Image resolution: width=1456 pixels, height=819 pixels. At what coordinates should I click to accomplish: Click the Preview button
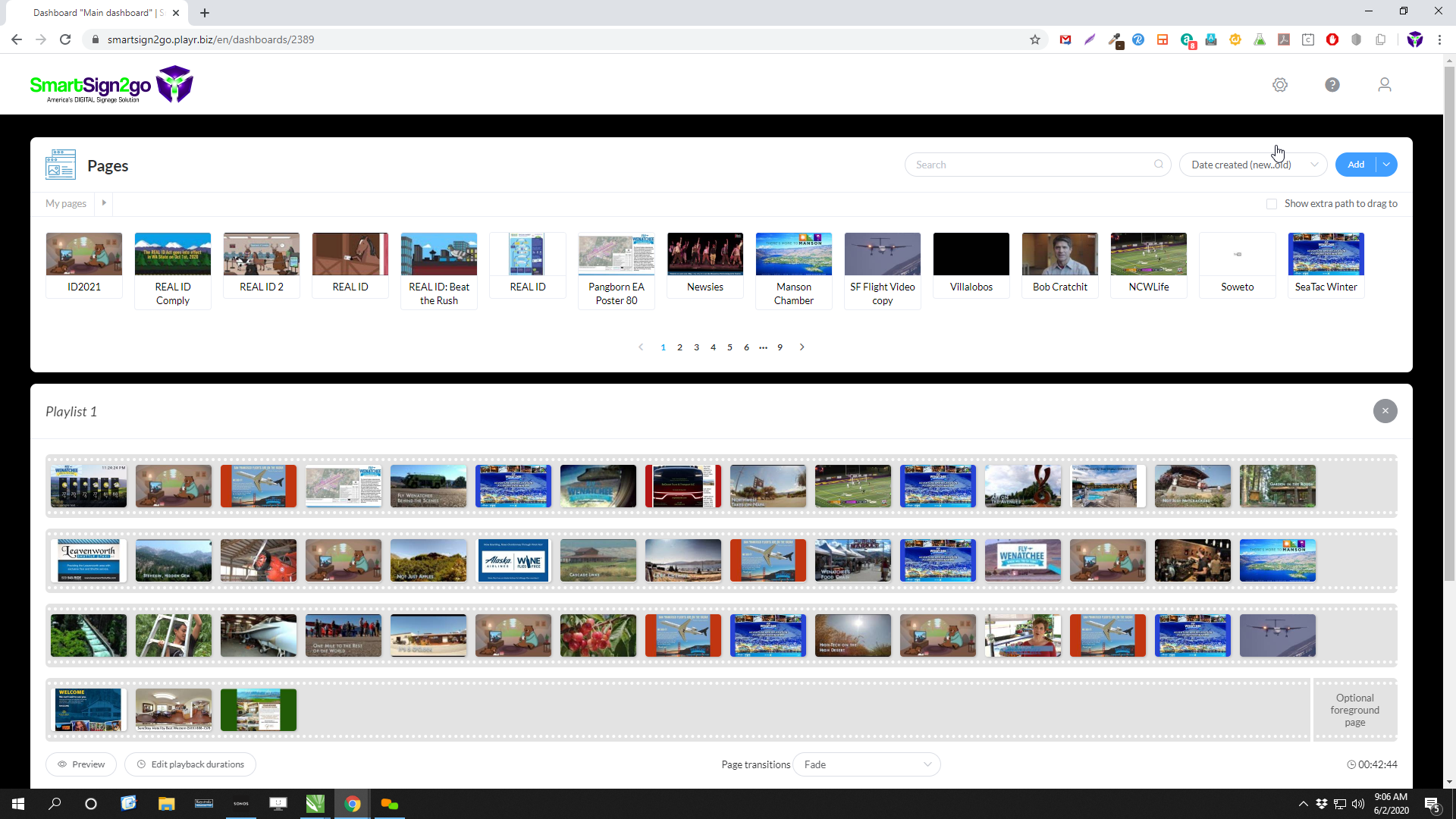(x=81, y=764)
